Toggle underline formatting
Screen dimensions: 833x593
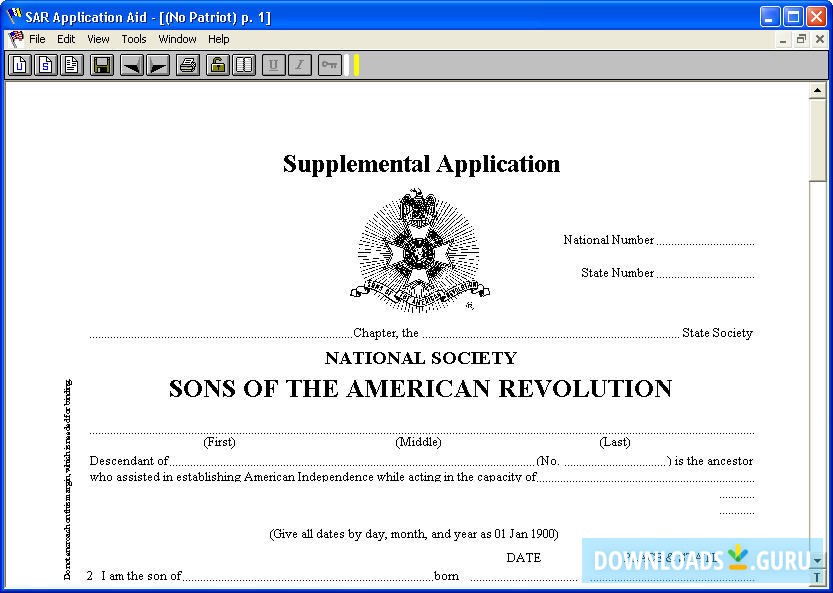[x=271, y=64]
